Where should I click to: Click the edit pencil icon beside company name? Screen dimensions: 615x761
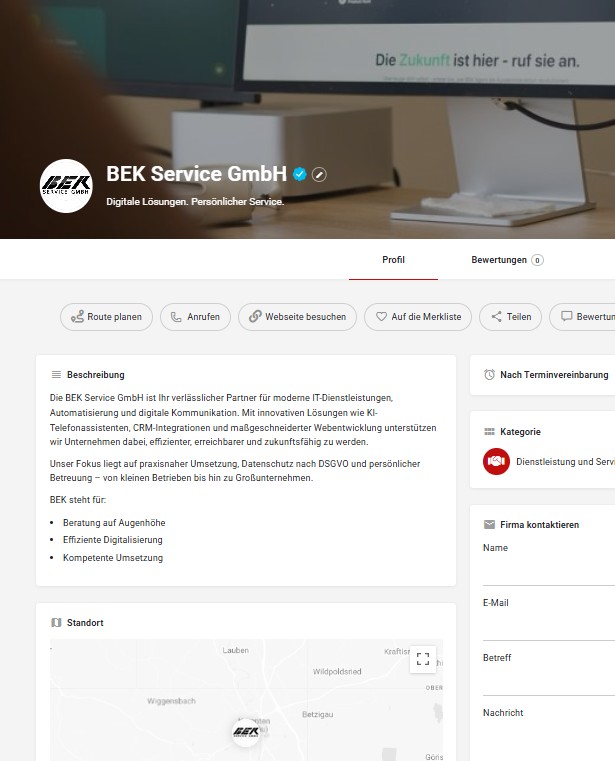click(319, 174)
